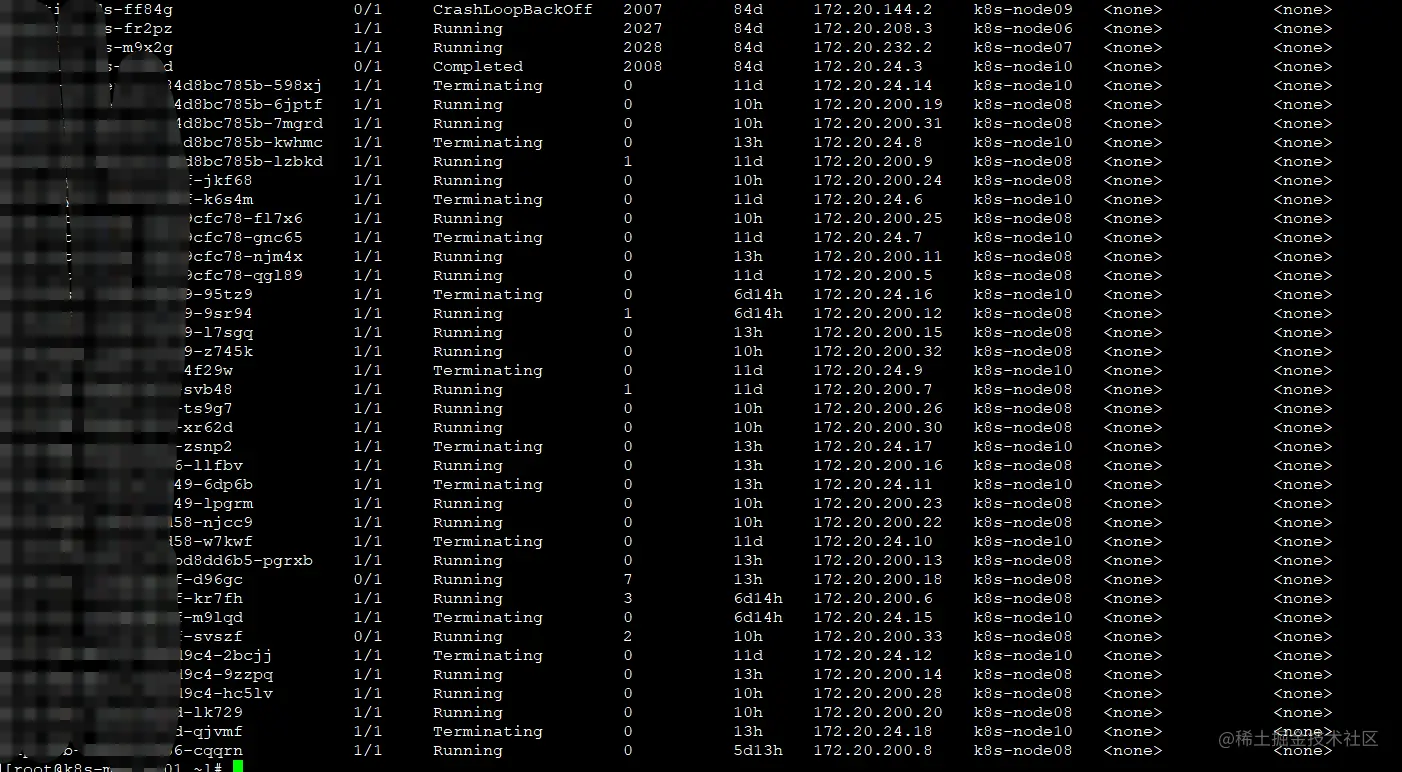The width and height of the screenshot is (1402, 772).
Task: Click restart count 2007
Action: (642, 10)
